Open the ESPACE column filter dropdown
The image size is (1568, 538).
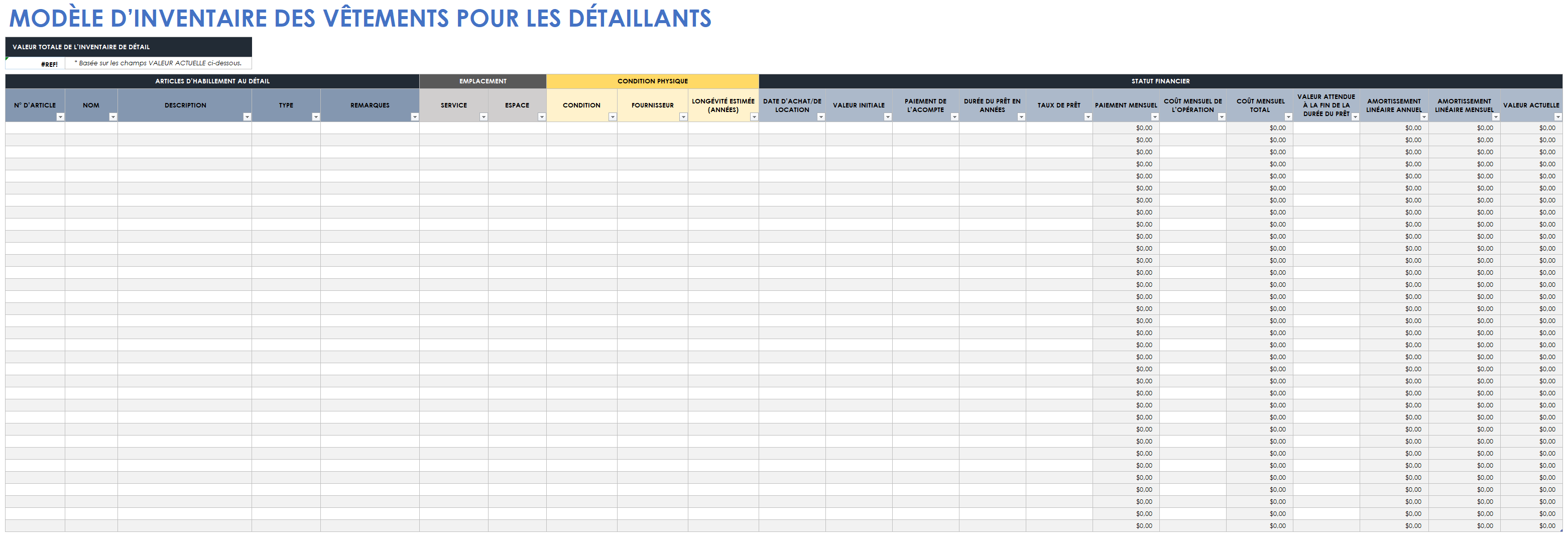(x=542, y=117)
